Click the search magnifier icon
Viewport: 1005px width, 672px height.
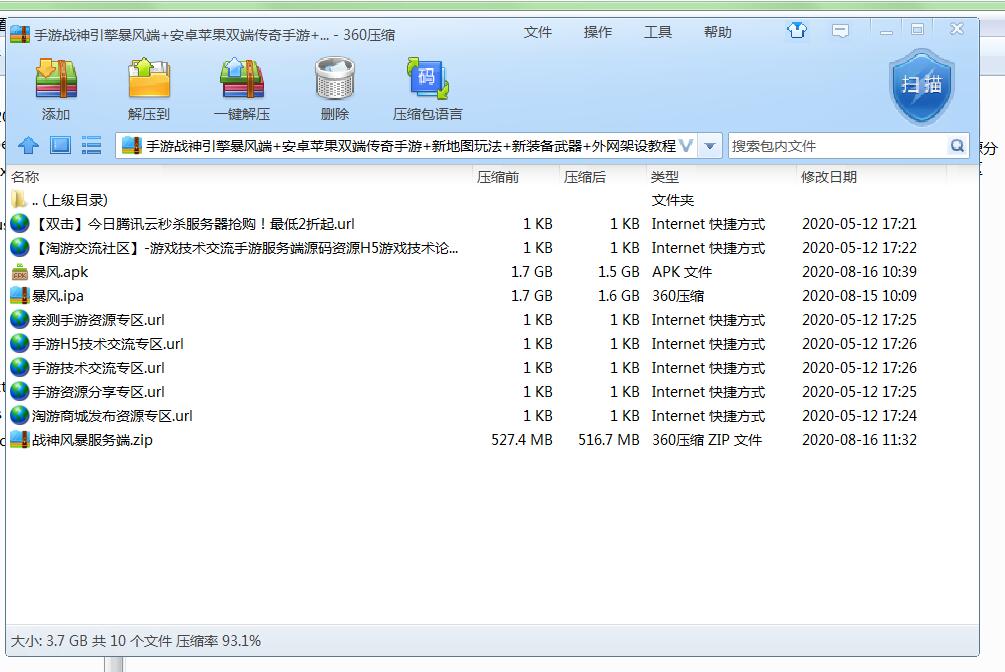(x=957, y=146)
